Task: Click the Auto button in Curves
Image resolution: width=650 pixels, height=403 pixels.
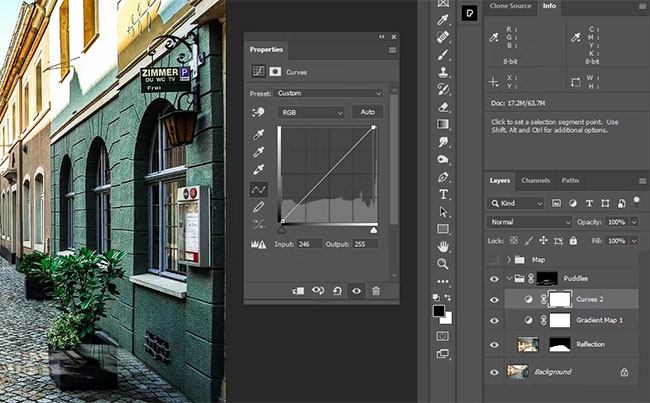Action: (x=367, y=112)
